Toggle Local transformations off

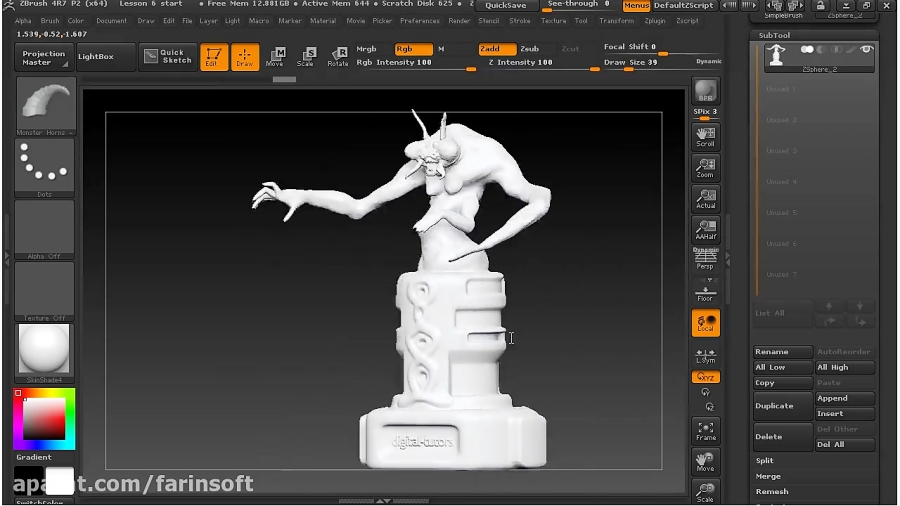click(x=705, y=323)
